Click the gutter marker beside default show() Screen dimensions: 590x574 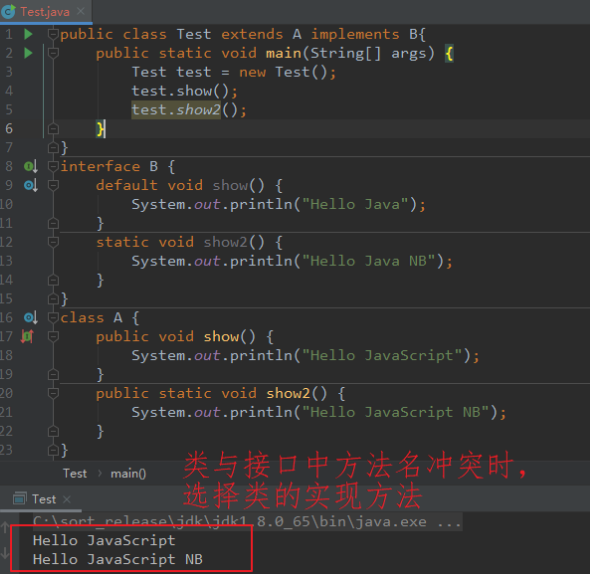pyautogui.click(x=30, y=185)
